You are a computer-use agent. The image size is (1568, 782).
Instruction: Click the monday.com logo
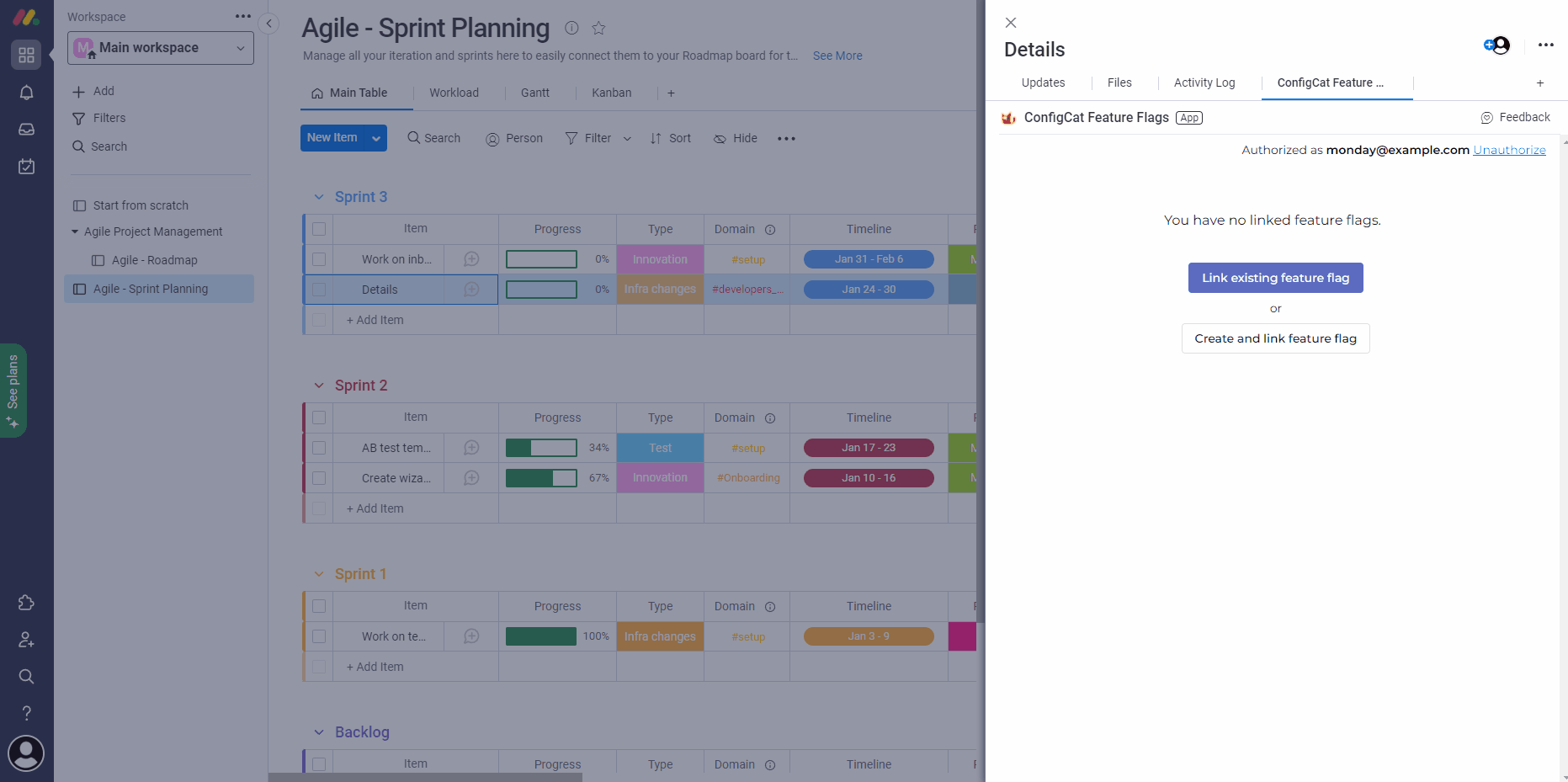(x=26, y=17)
